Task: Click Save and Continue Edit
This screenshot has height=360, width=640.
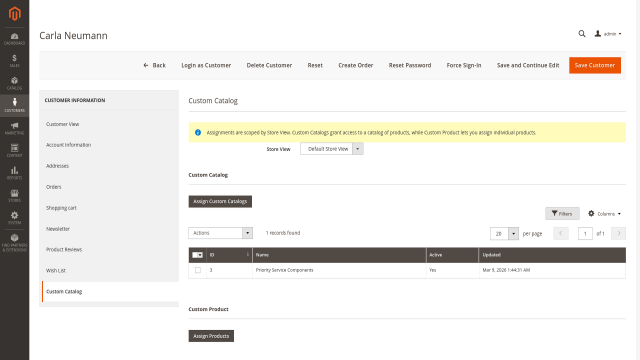Action: click(x=528, y=65)
